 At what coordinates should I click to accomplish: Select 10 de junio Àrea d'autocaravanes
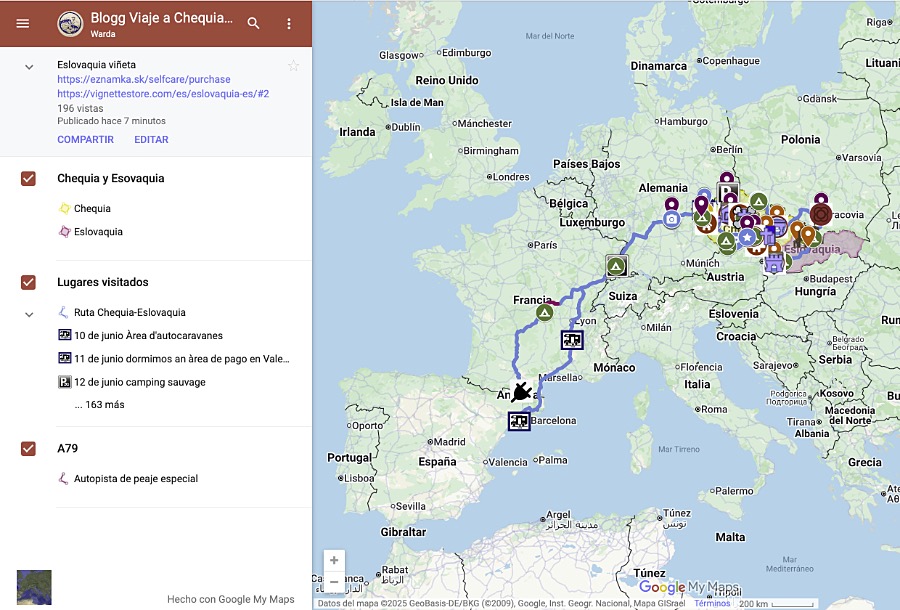[x=148, y=336]
